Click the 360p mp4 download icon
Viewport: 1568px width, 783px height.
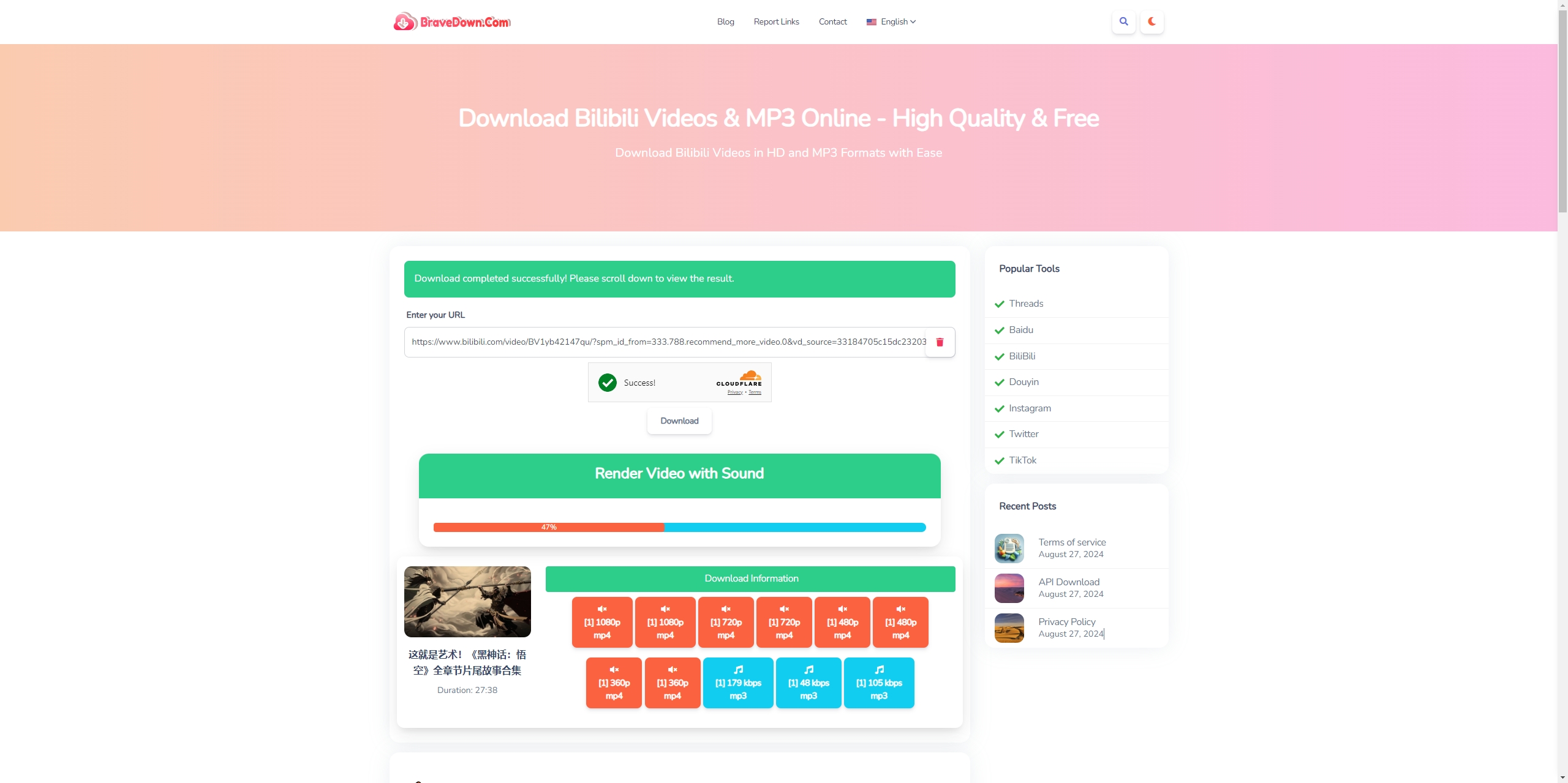click(x=613, y=683)
